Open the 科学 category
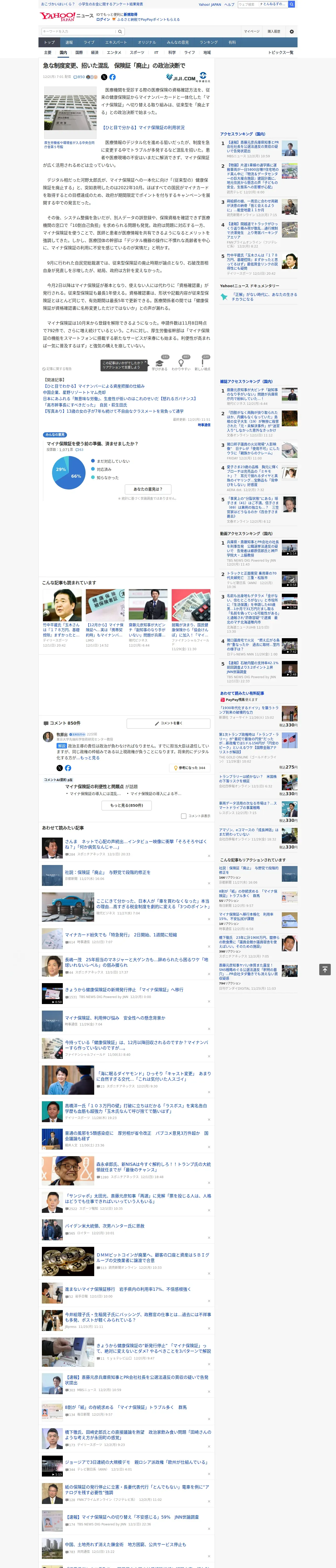The image size is (336, 1568). [x=172, y=52]
